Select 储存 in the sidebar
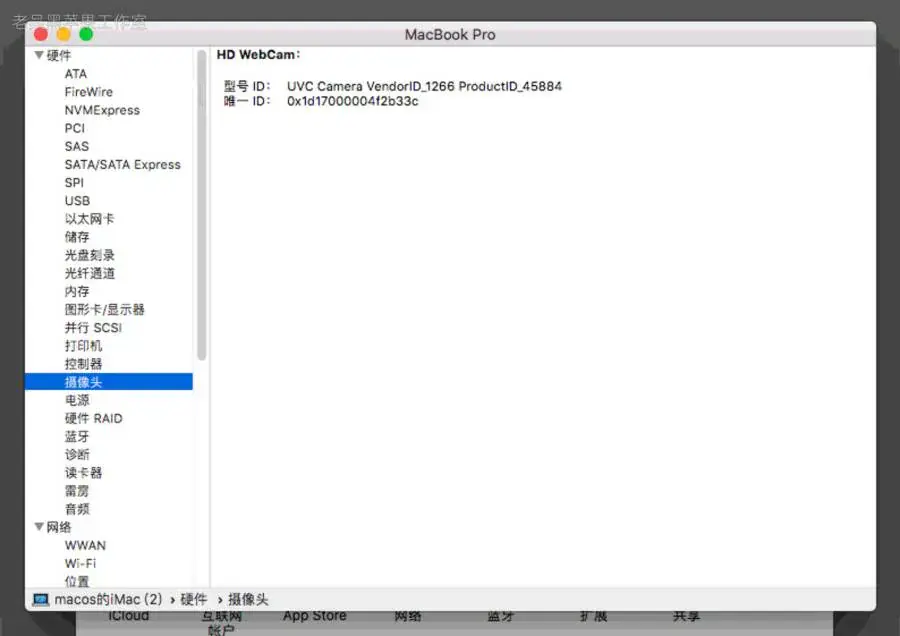This screenshot has height=636, width=900. click(77, 237)
